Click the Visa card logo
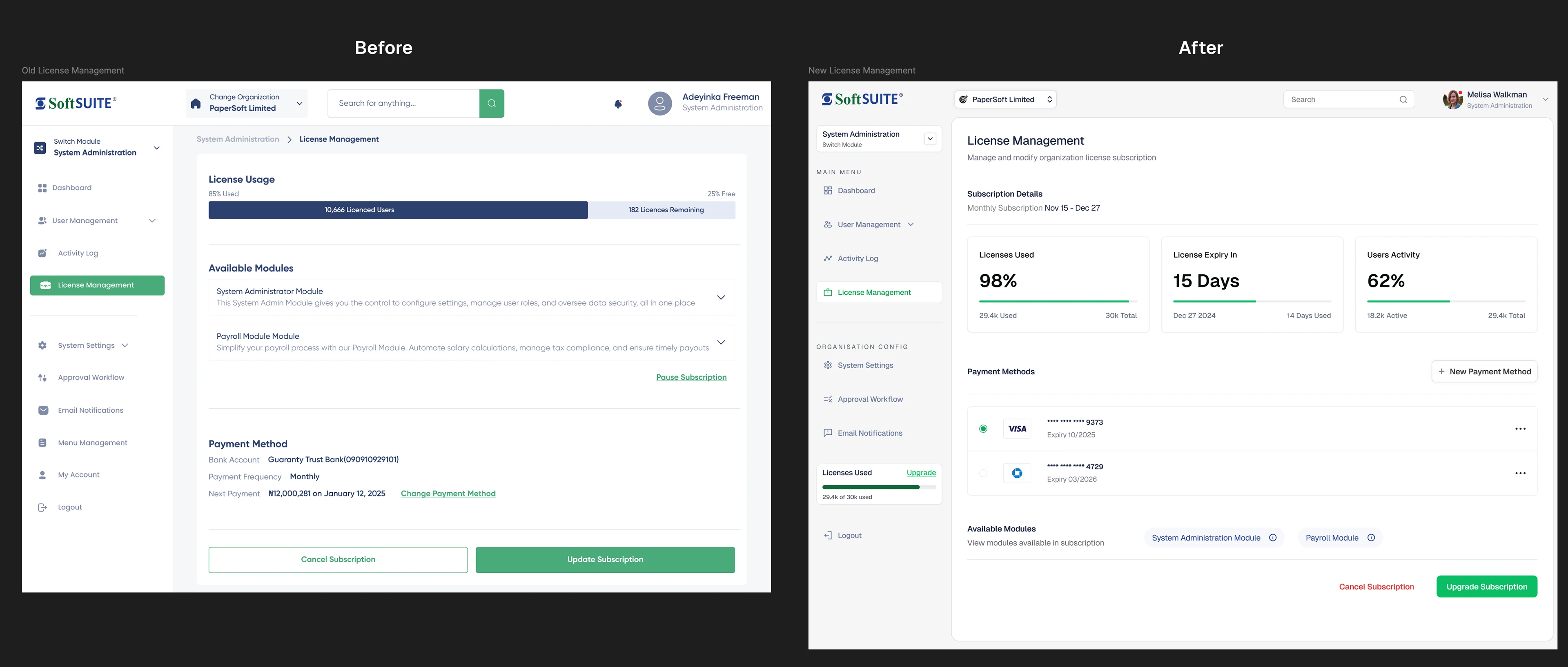 1016,429
